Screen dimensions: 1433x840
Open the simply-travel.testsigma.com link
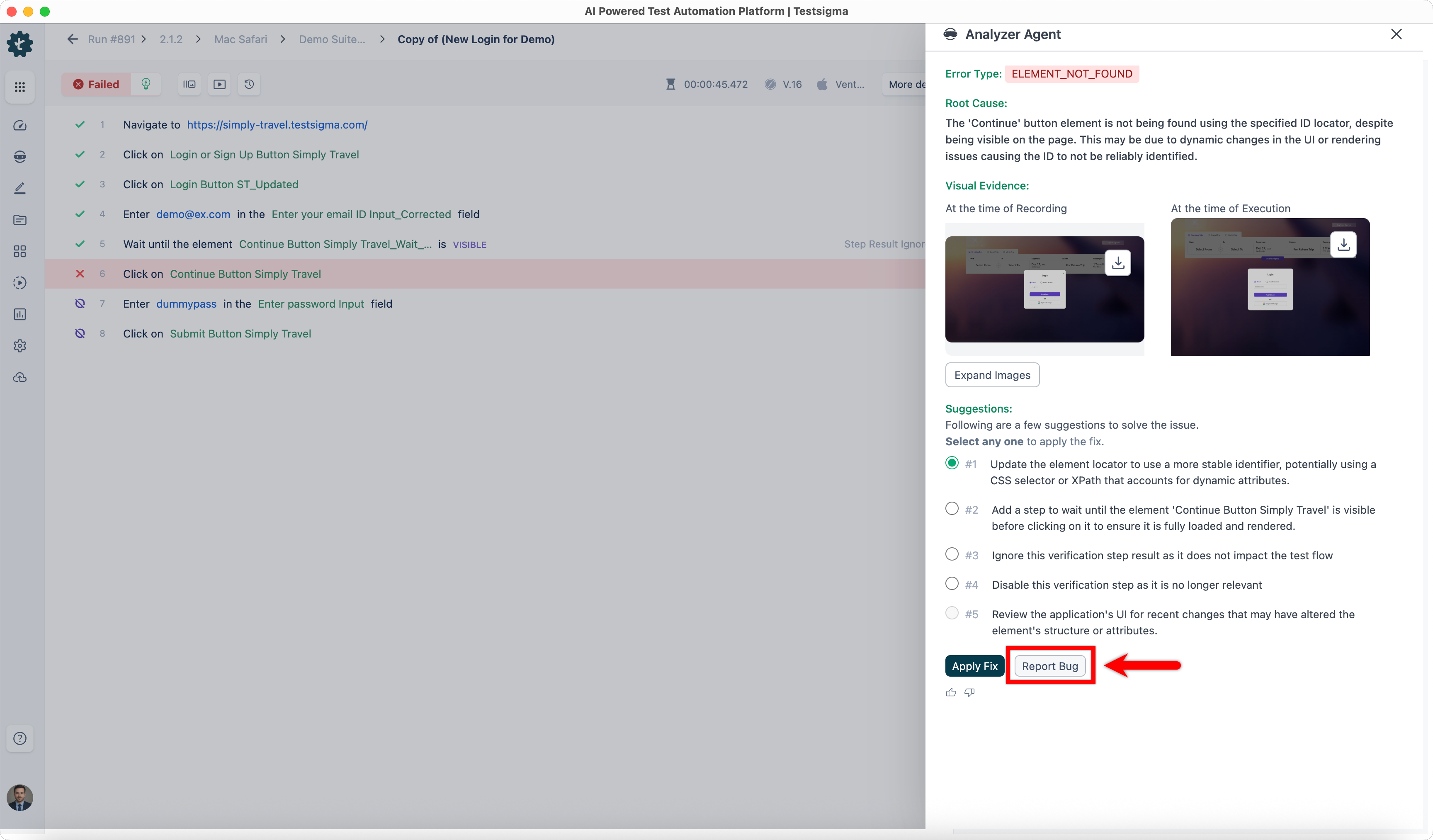pos(277,124)
